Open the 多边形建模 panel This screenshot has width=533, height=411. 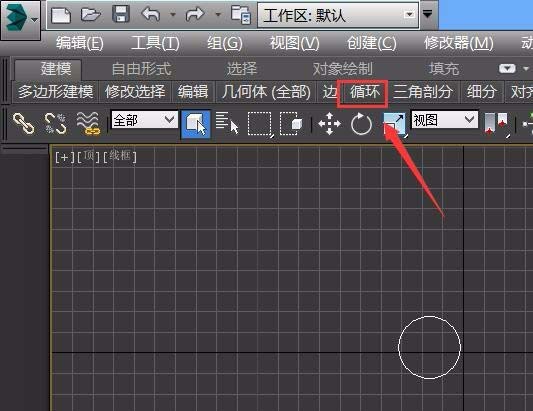(55, 92)
